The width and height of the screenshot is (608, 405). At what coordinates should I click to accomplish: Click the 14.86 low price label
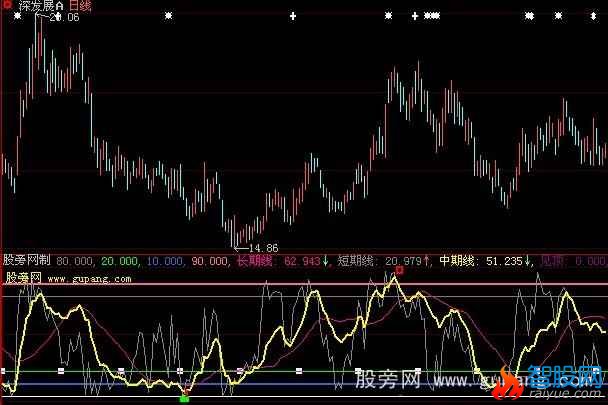click(x=264, y=248)
